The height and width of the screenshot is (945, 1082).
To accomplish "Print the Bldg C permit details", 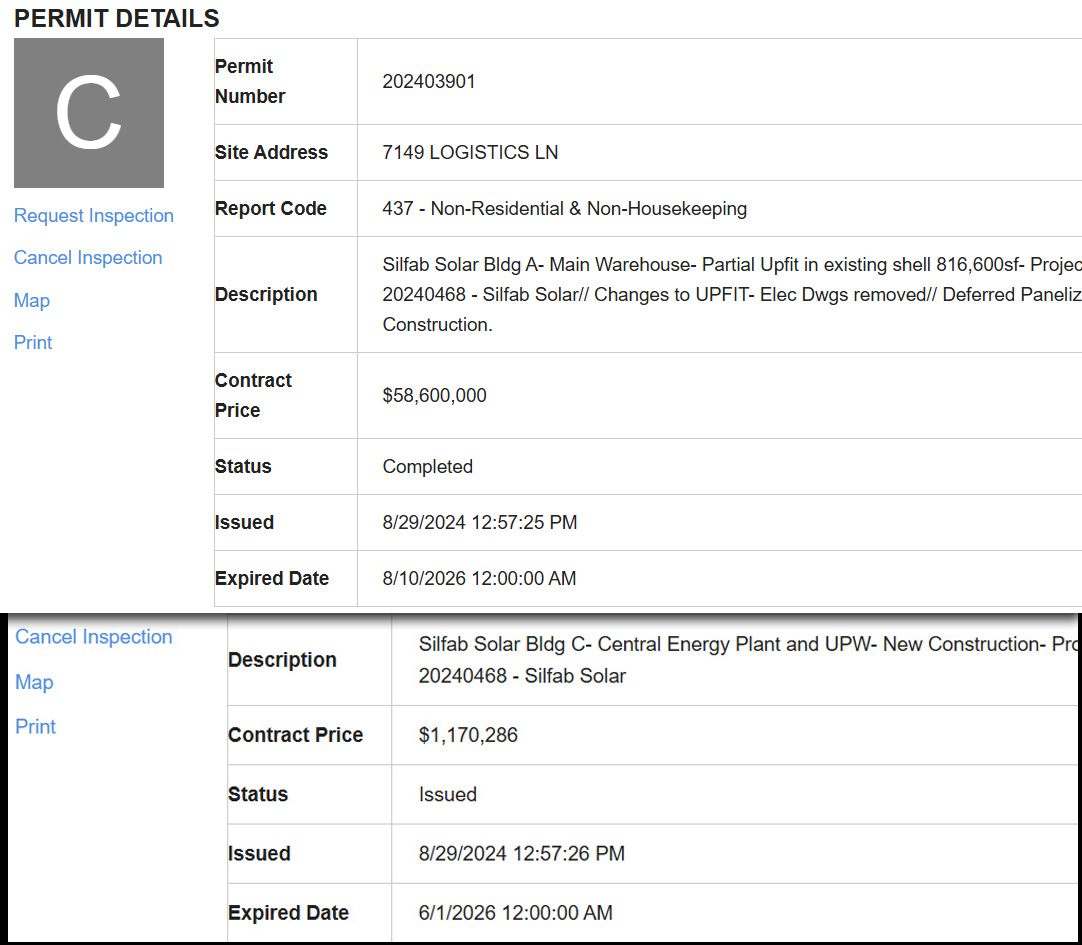I will tap(36, 727).
